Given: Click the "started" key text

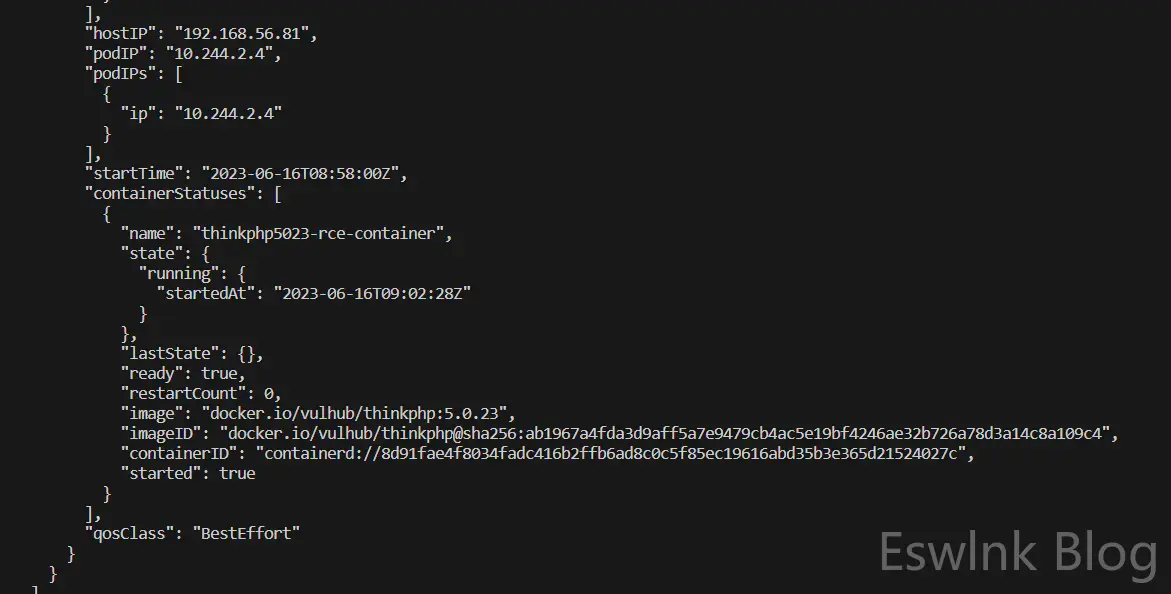Looking at the screenshot, I should 161,473.
